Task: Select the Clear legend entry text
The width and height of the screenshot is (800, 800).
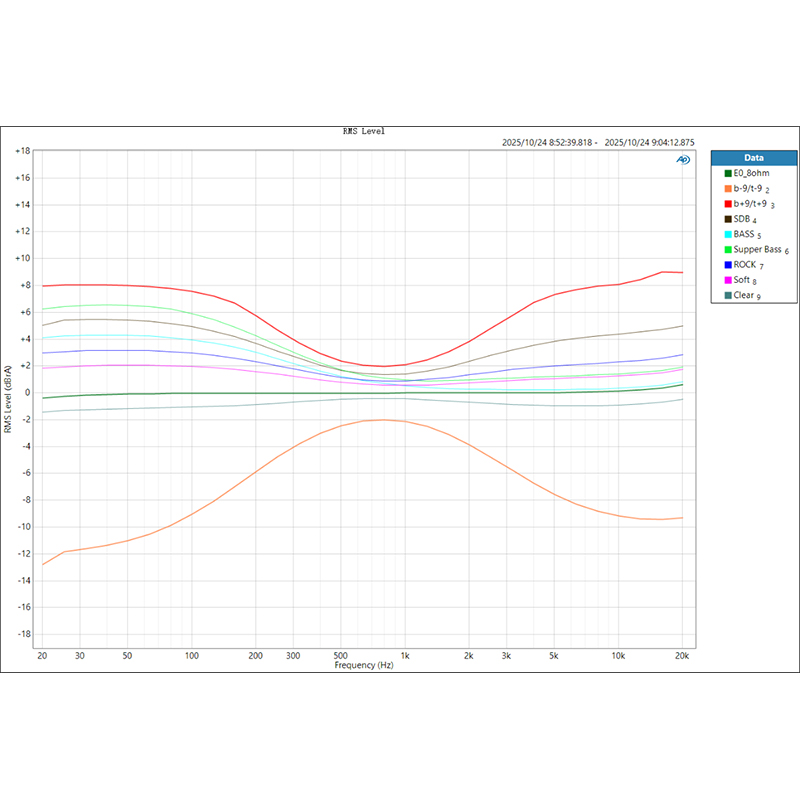Action: [745, 295]
